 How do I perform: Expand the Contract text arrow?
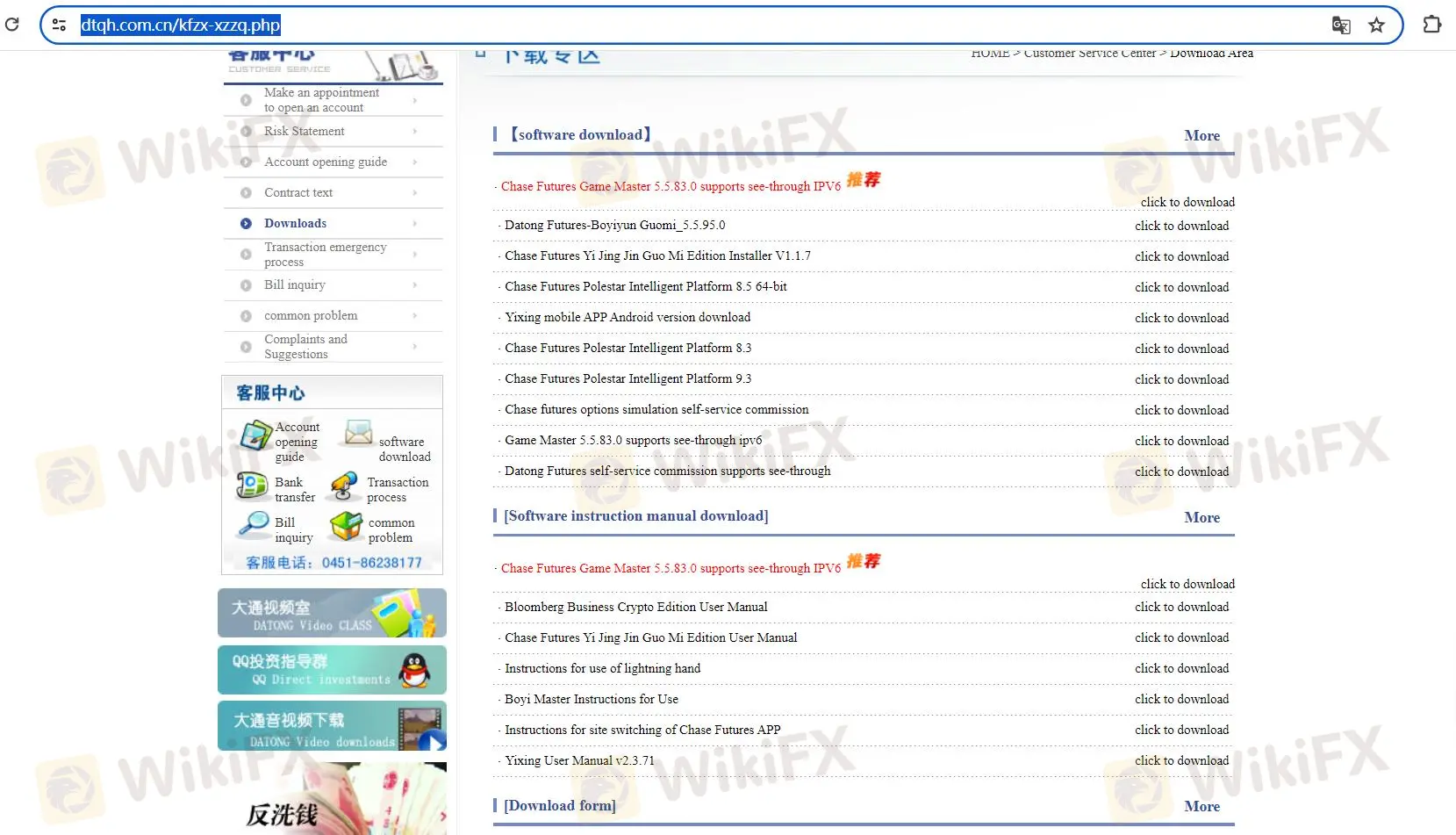pyautogui.click(x=414, y=192)
